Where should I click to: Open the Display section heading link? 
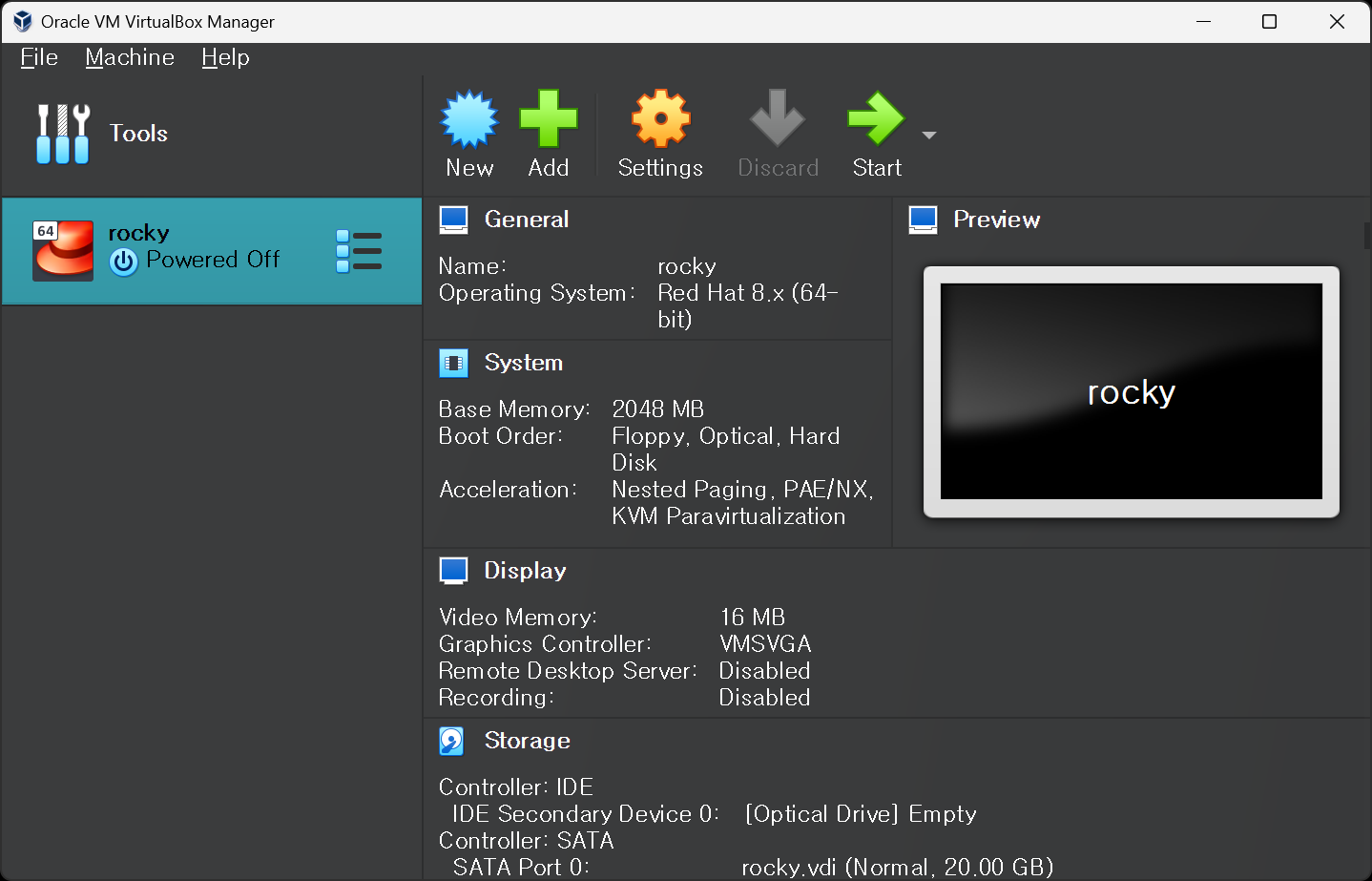pos(525,571)
